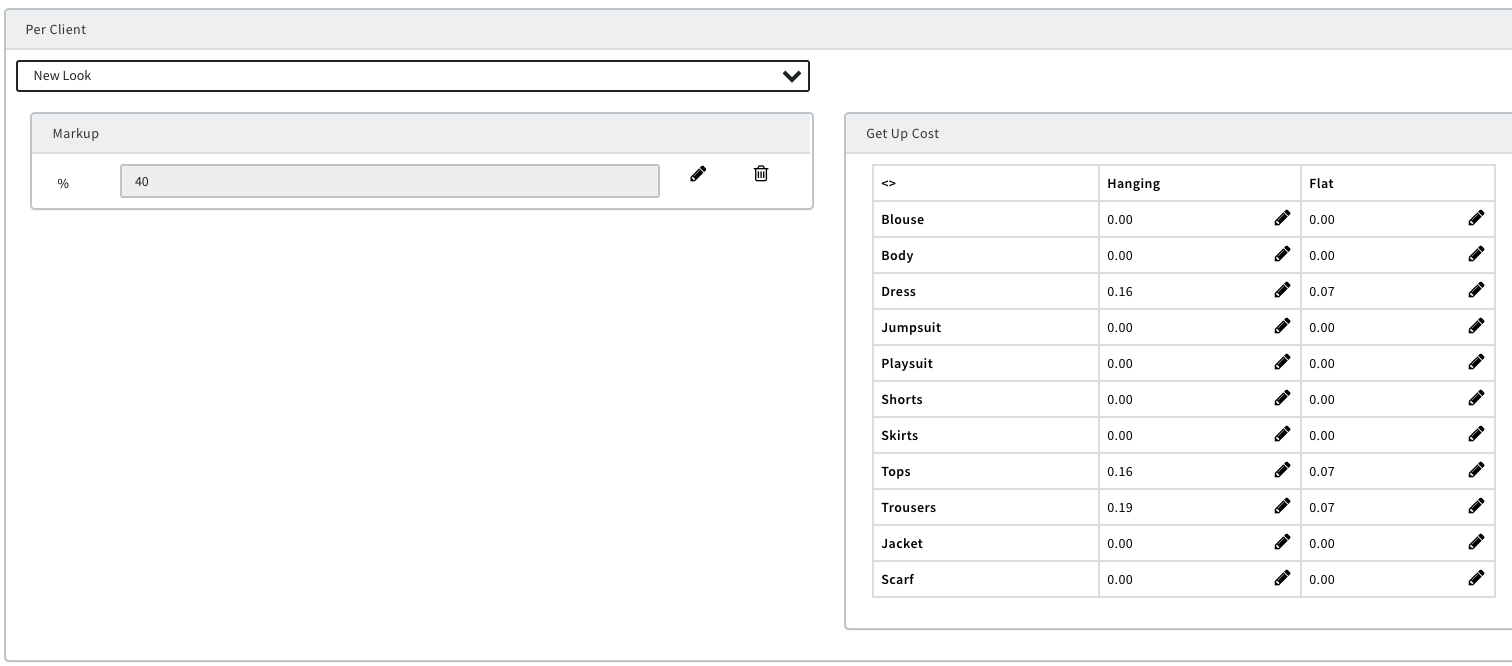1512x666 pixels.
Task: Edit the Dress Flat cost pencil
Action: pos(1476,290)
